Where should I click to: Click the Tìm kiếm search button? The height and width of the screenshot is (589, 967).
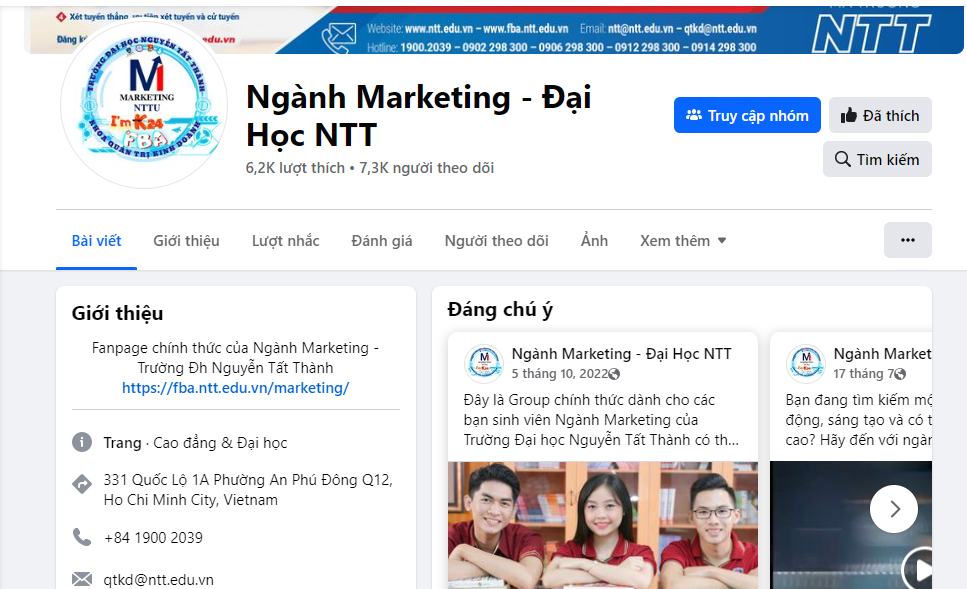(877, 159)
